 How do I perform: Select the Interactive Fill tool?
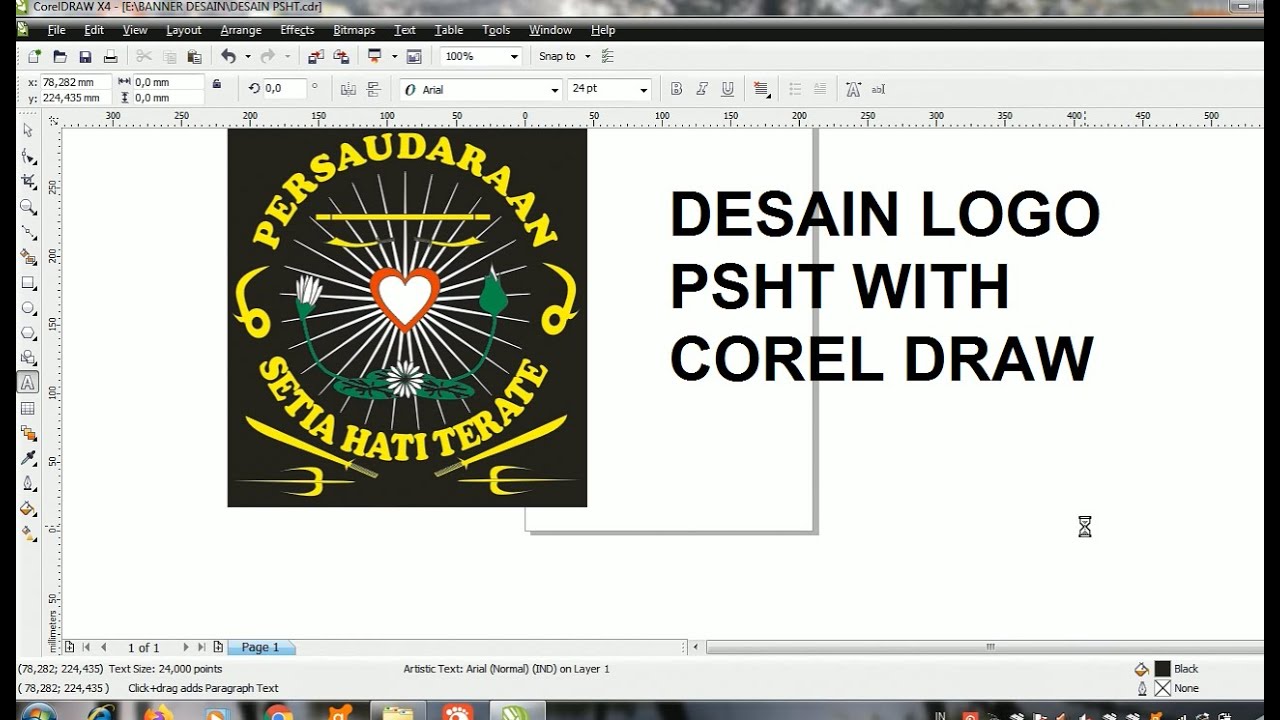tap(28, 534)
